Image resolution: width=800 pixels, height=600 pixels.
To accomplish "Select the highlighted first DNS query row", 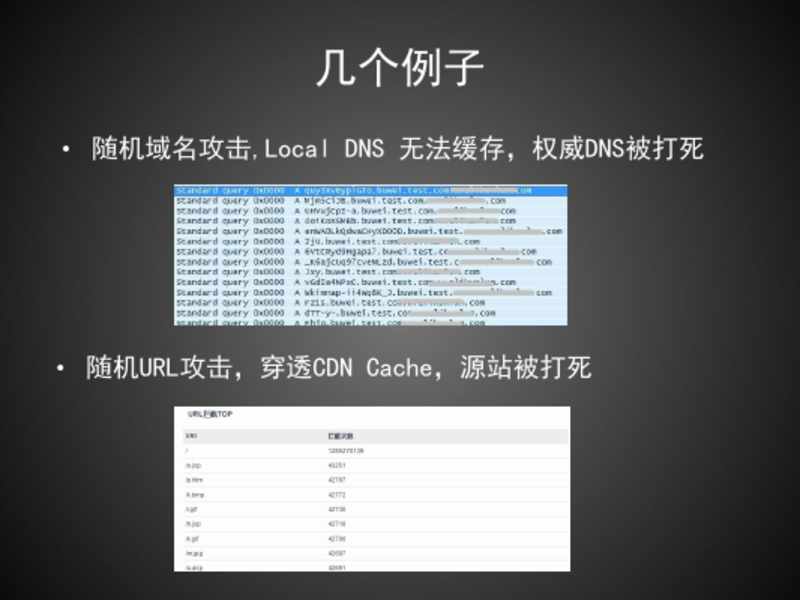I will pyautogui.click(x=370, y=190).
